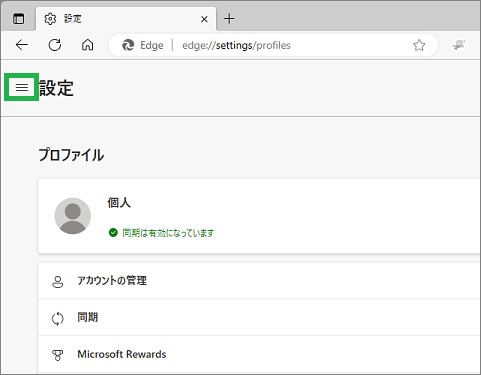Click the sync arrows icon
The width and height of the screenshot is (481, 375).
[x=58, y=318]
